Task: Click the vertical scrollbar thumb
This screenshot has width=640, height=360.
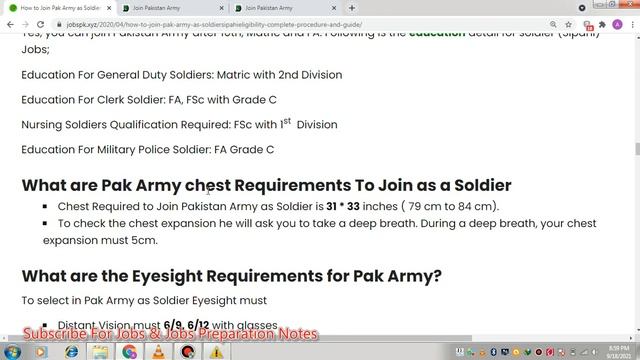Action: [637, 149]
